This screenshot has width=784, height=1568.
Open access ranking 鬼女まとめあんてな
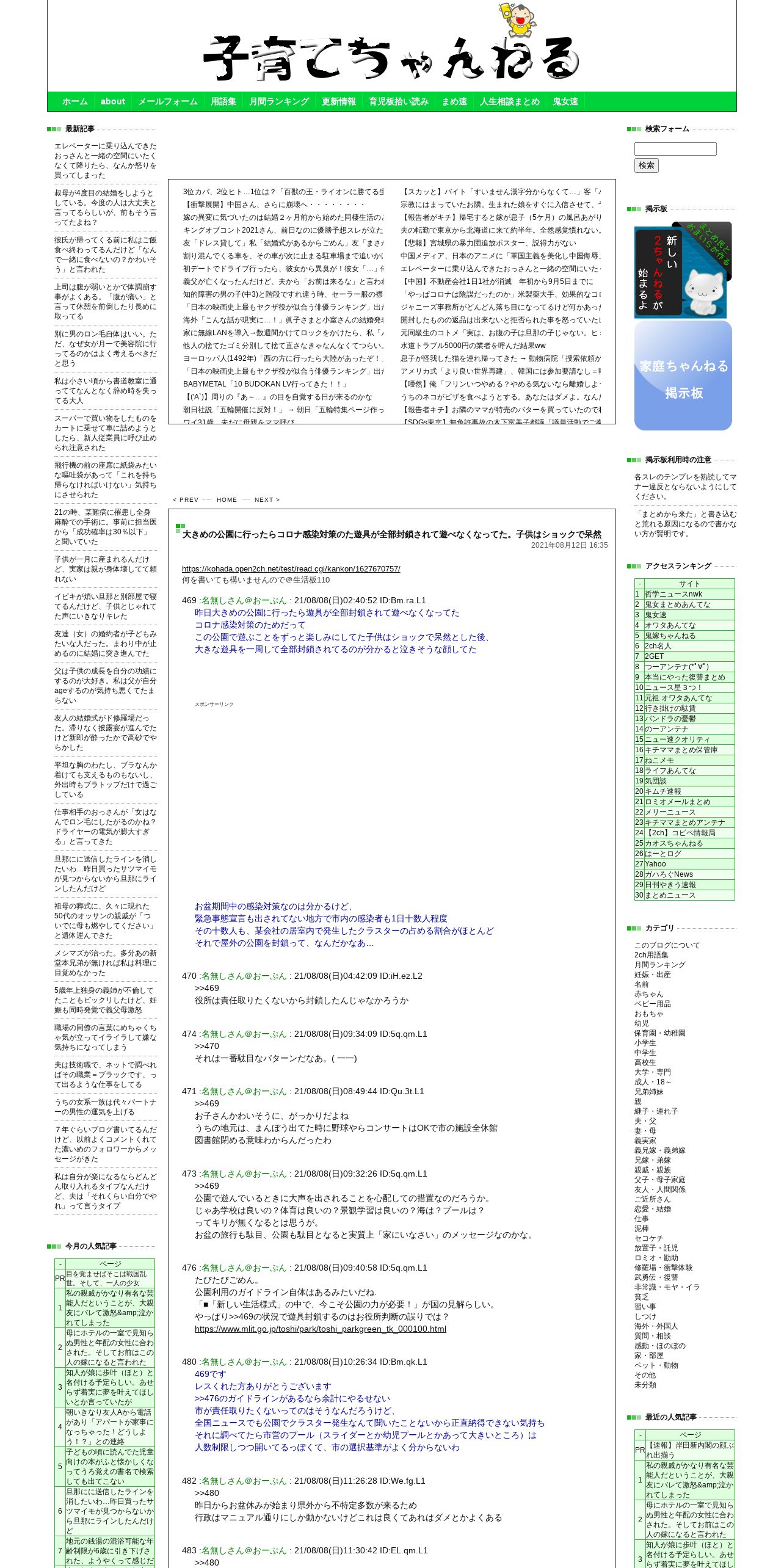[x=678, y=604]
